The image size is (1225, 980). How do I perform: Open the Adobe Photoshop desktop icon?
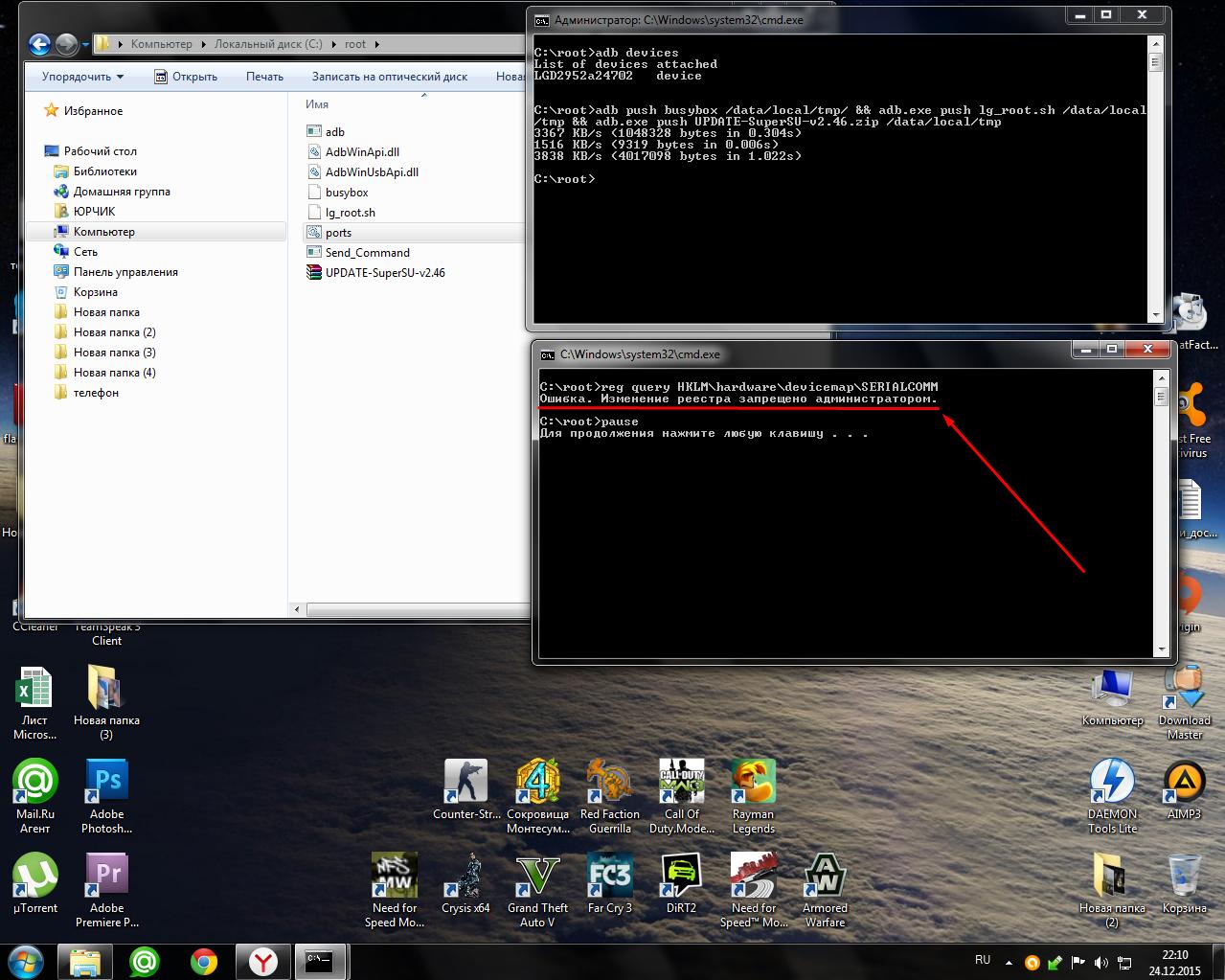(x=106, y=783)
